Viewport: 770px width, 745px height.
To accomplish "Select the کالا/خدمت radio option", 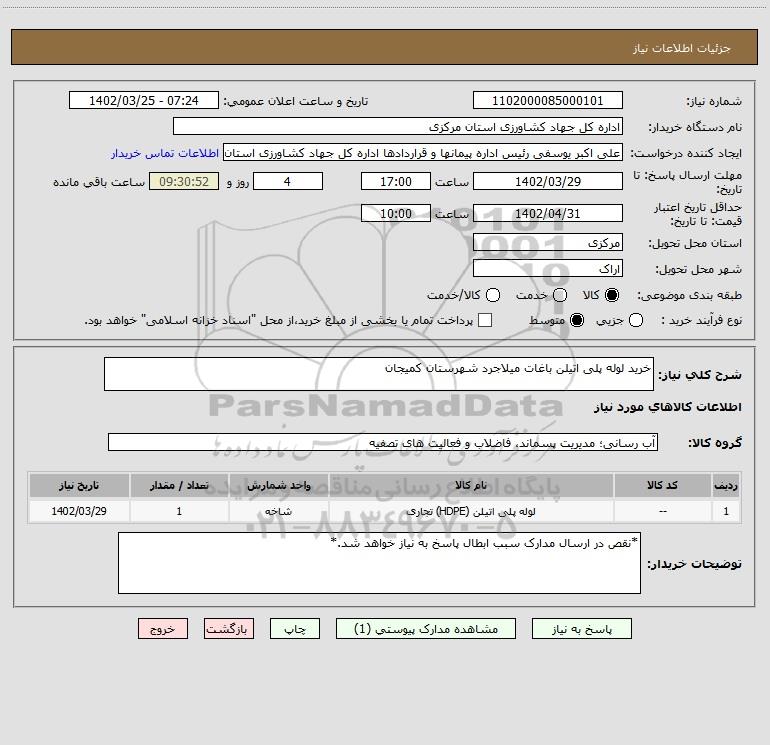I will 493,295.
